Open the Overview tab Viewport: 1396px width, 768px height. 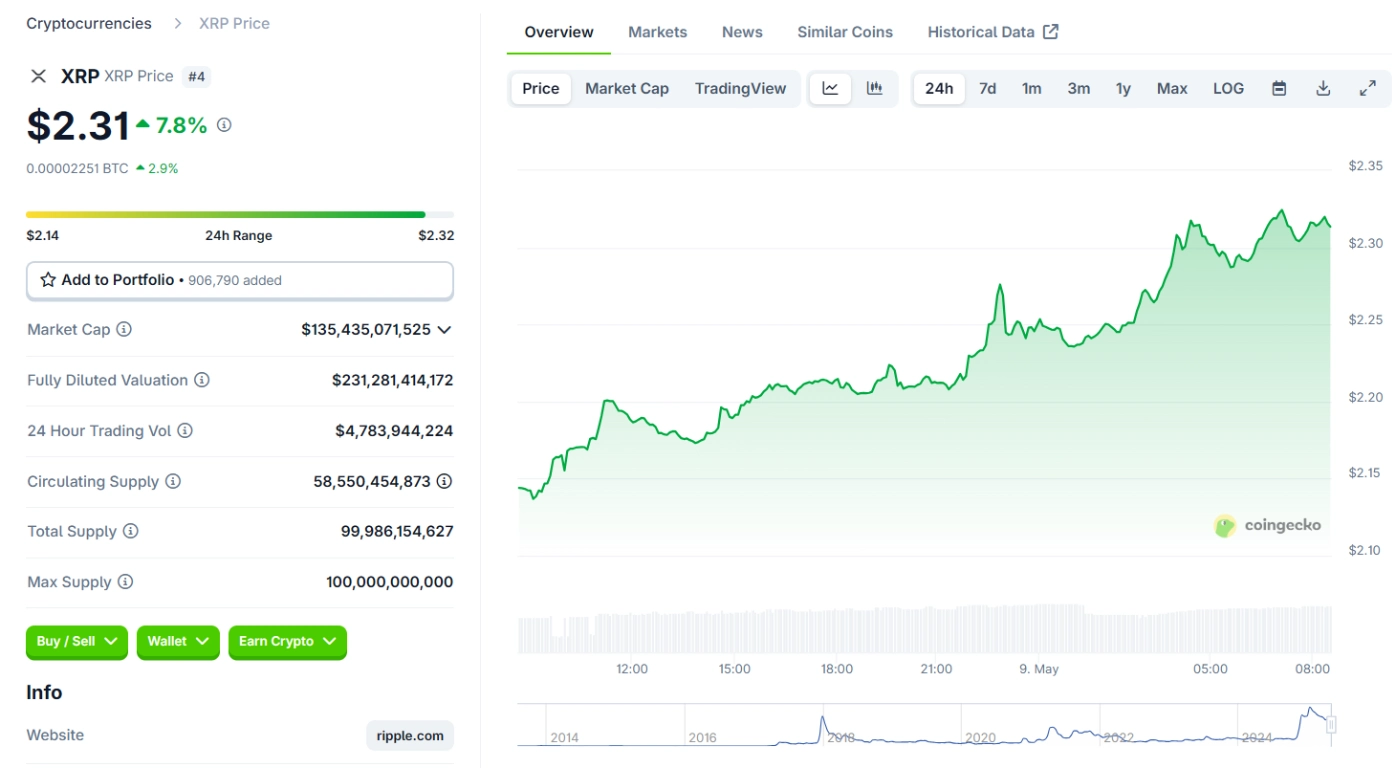click(x=559, y=32)
